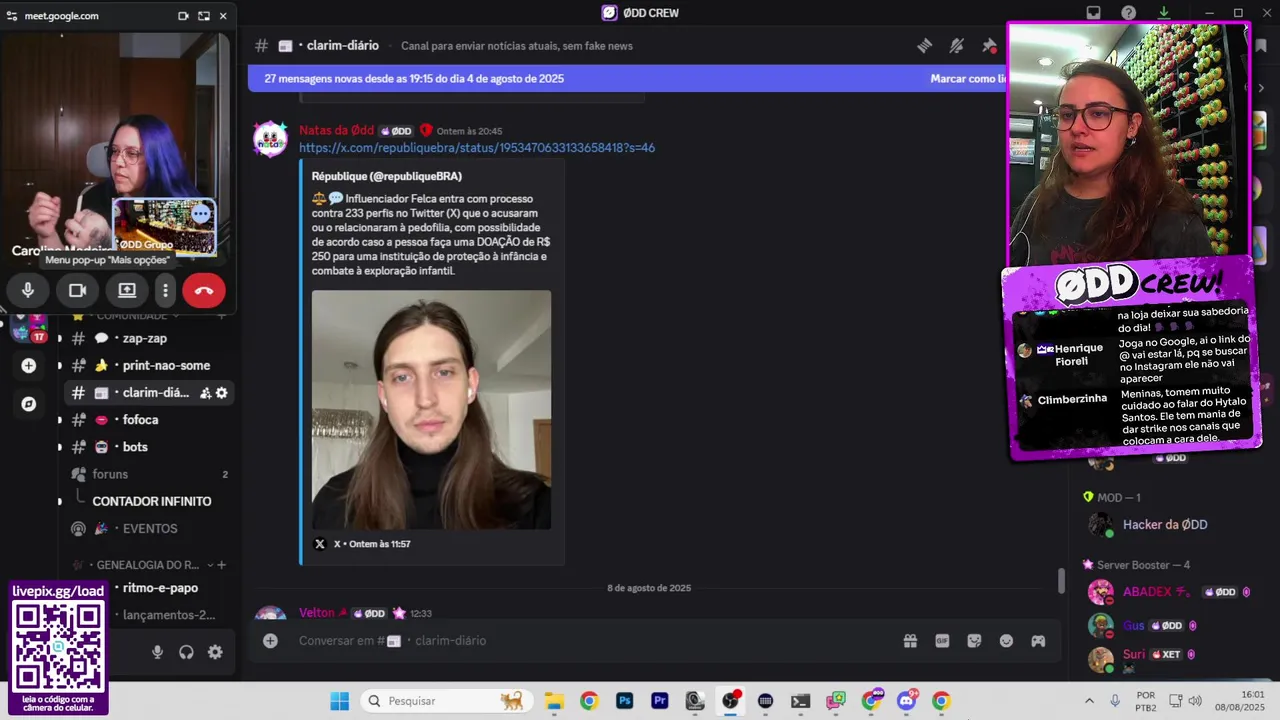Toggle Discord microphone mute in user panel

pos(157,652)
